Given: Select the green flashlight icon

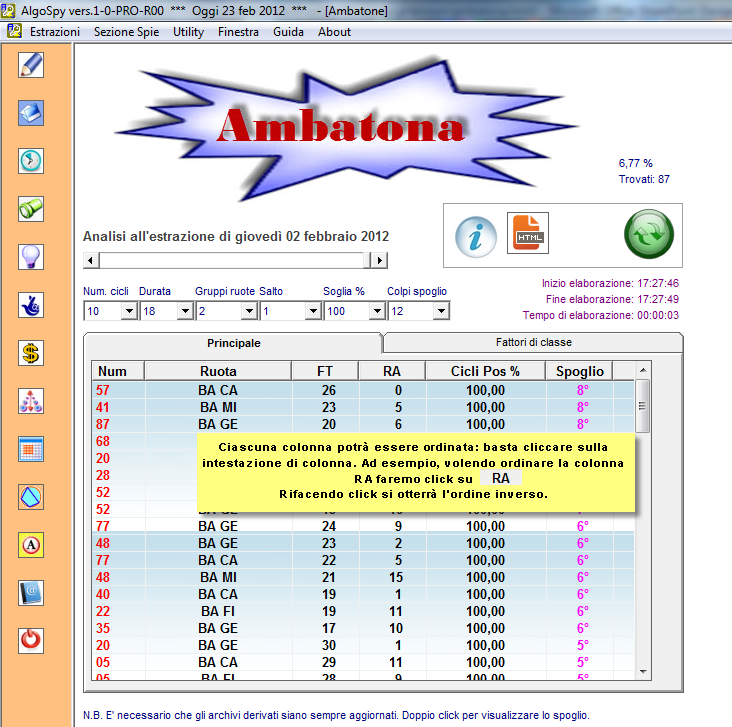Looking at the screenshot, I should pyautogui.click(x=31, y=209).
